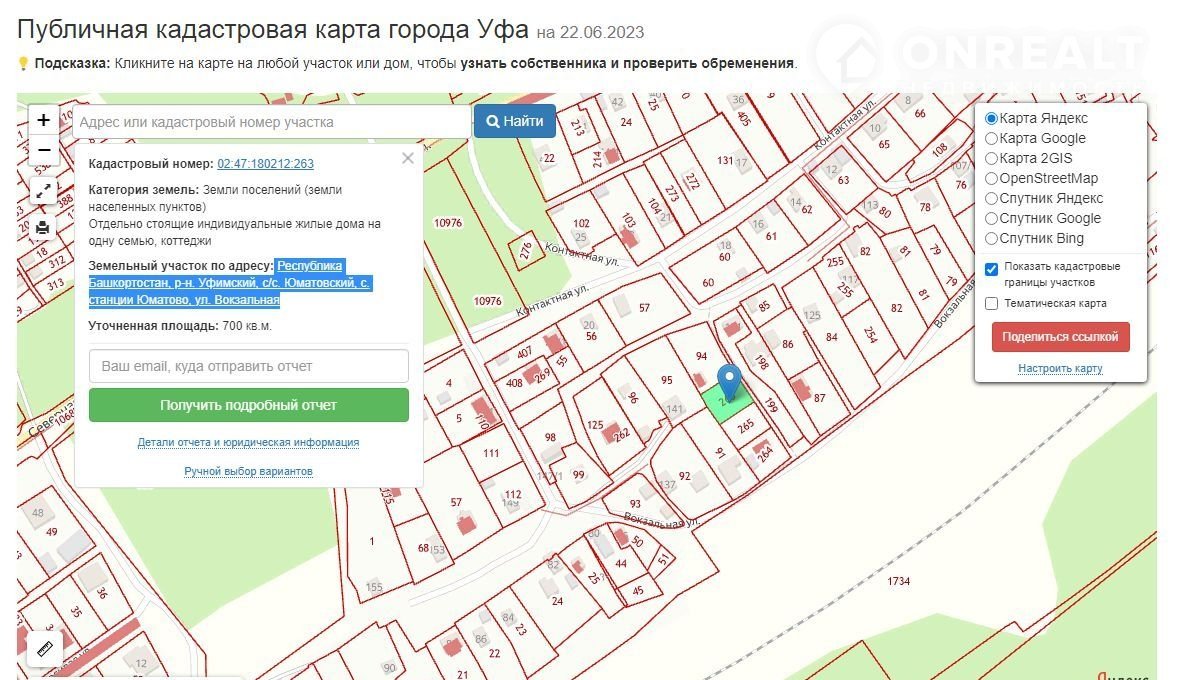Expand Детали отчета и юридическая информация
The width and height of the screenshot is (1181, 680).
(248, 442)
